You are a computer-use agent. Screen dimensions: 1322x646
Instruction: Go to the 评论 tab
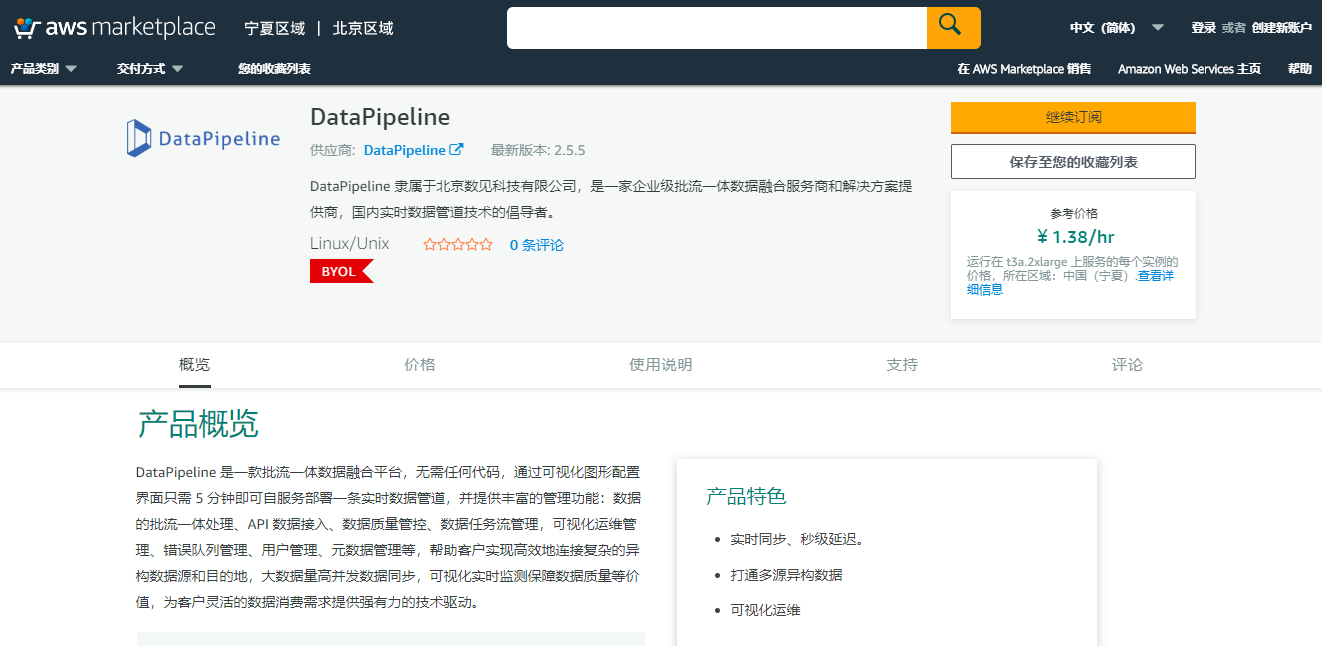(1127, 365)
